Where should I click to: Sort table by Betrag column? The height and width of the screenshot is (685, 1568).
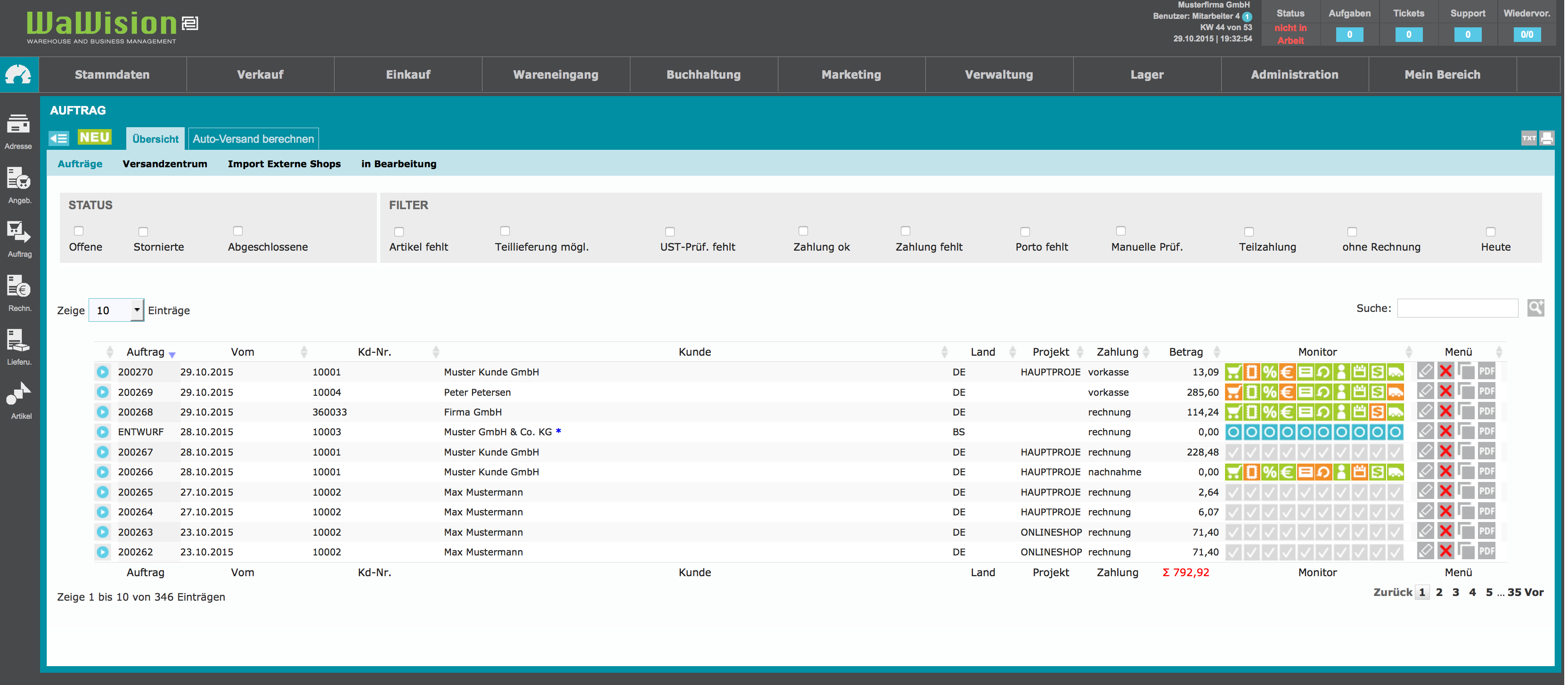(1186, 352)
